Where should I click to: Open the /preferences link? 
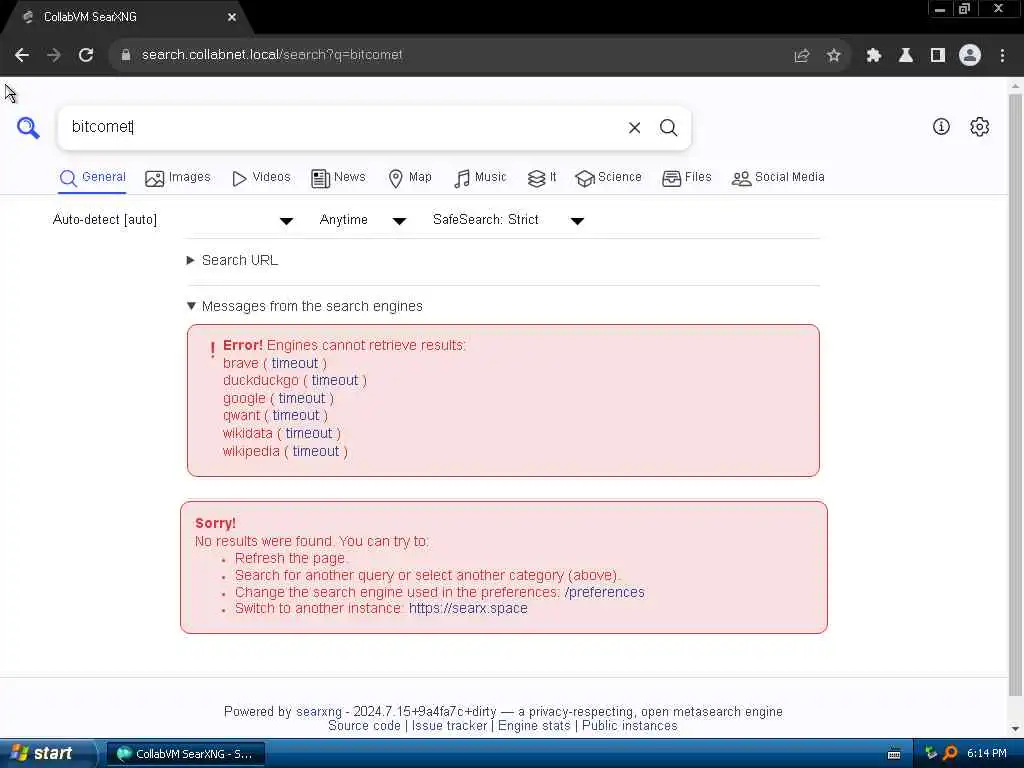pyautogui.click(x=605, y=592)
